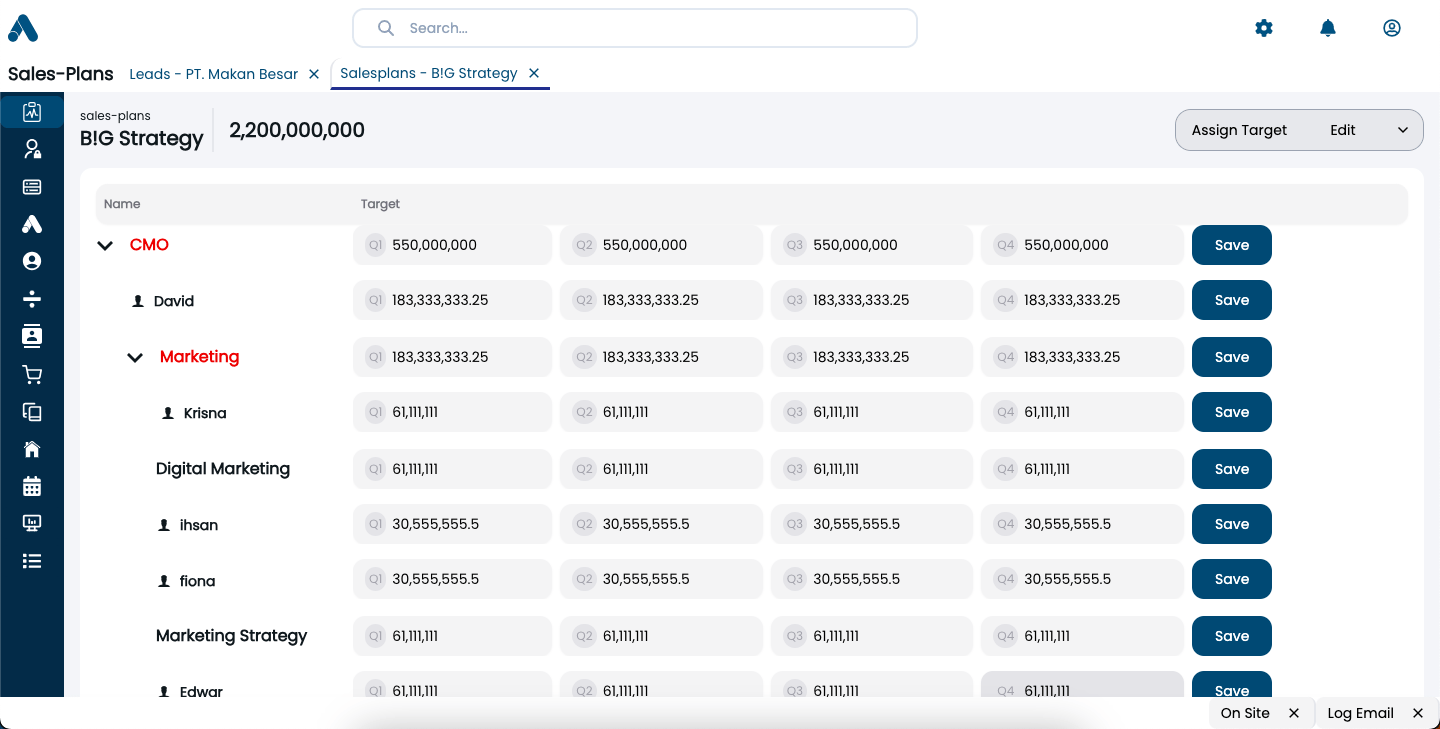Click person icon next to David

tap(139, 301)
